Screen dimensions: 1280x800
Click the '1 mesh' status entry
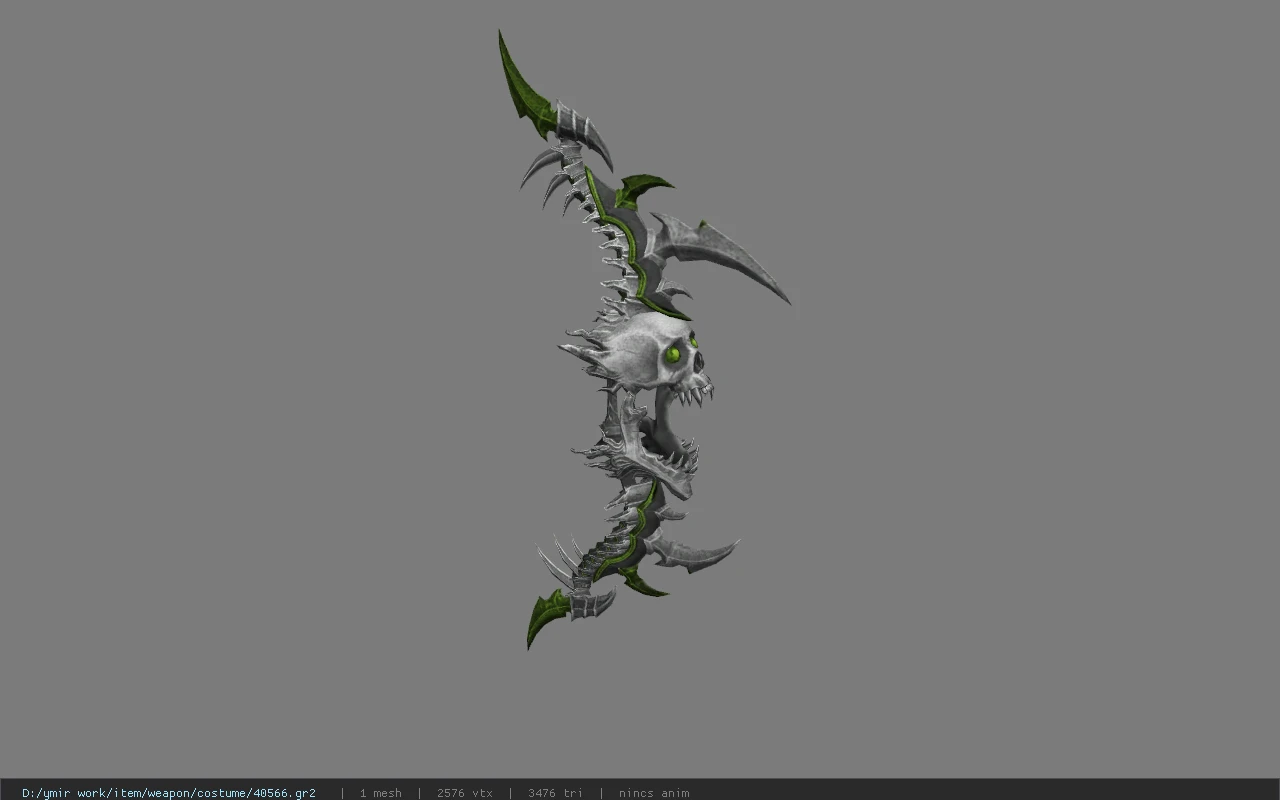pos(380,793)
